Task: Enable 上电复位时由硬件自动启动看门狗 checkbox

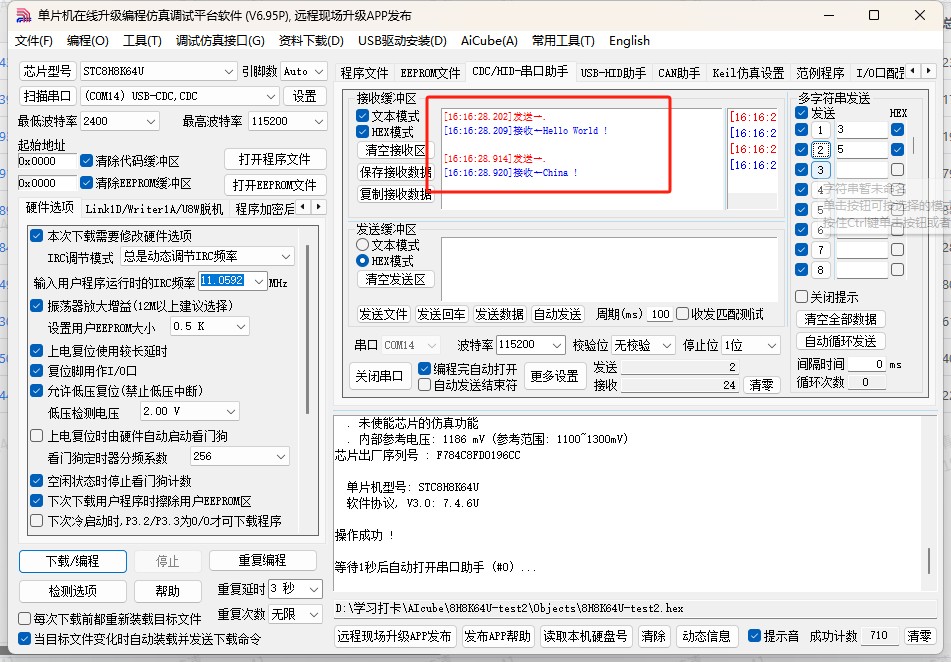Action: click(36, 436)
